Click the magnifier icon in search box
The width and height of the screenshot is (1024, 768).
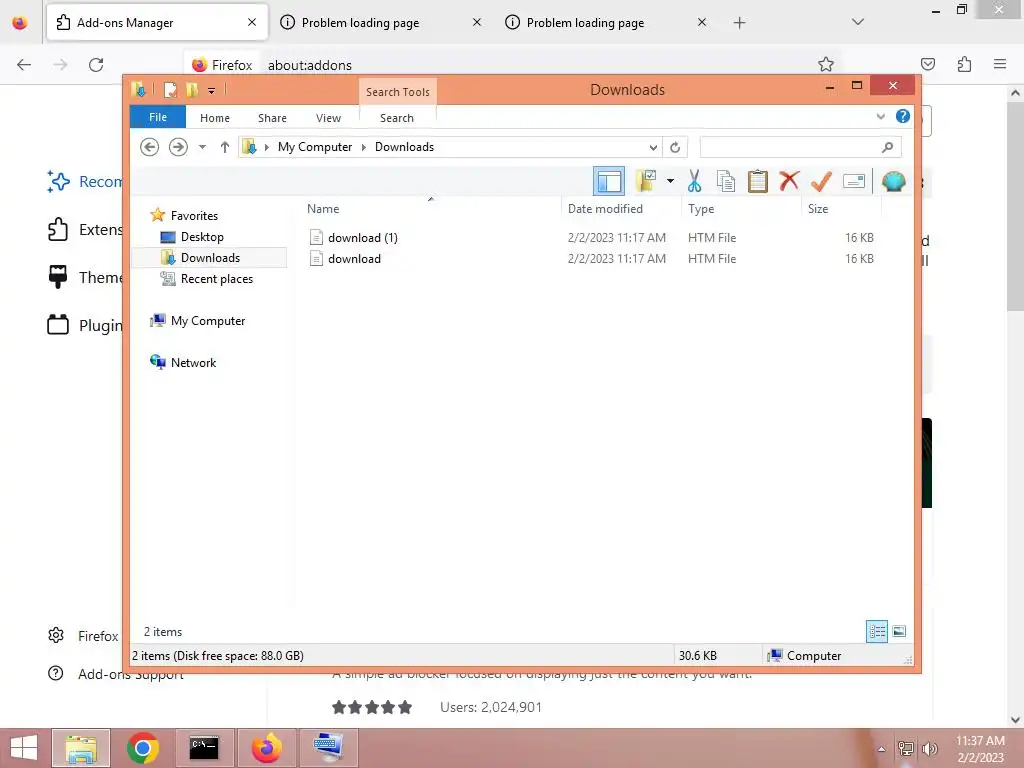point(887,148)
